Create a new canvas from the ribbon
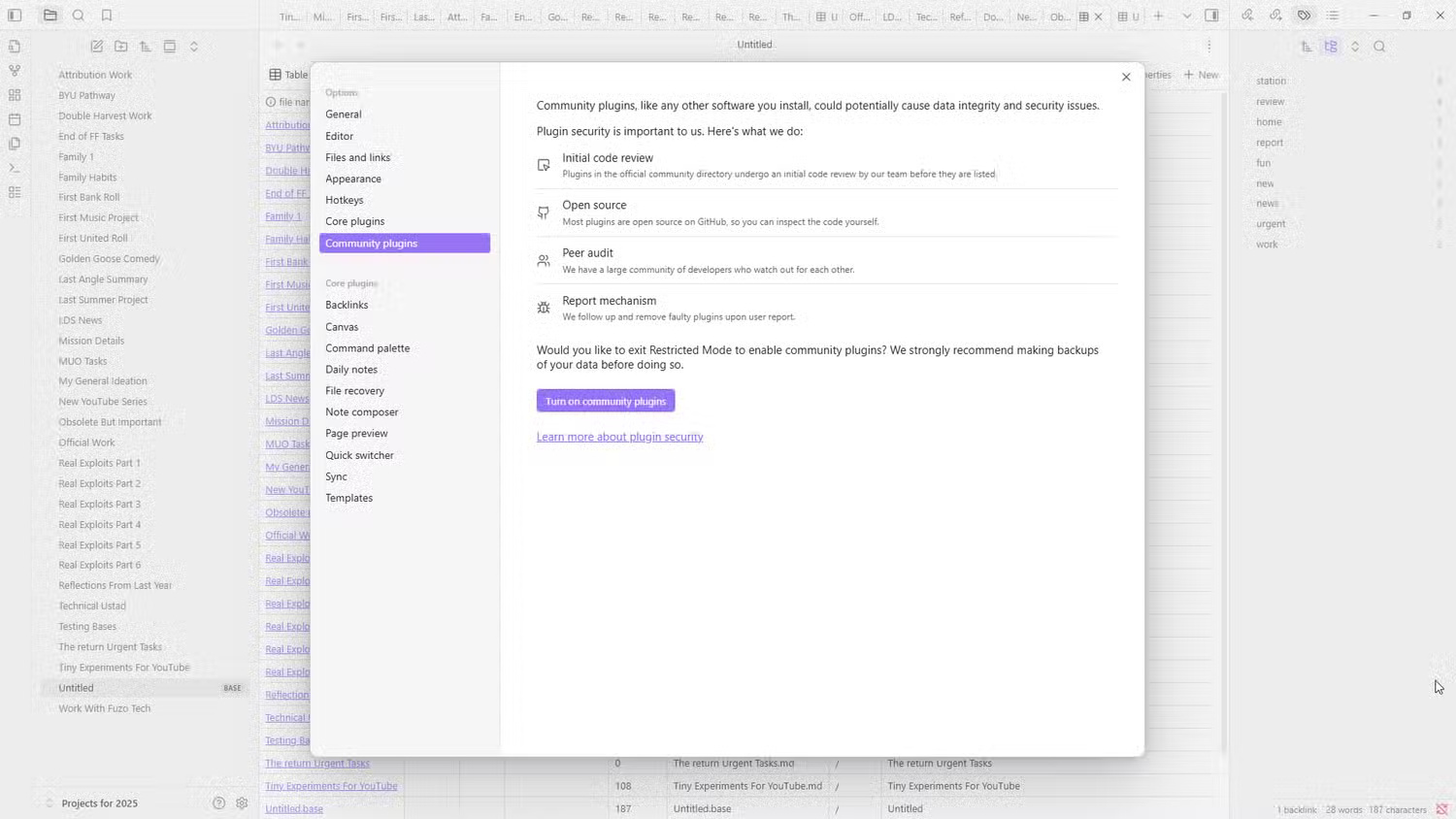 coord(15,95)
